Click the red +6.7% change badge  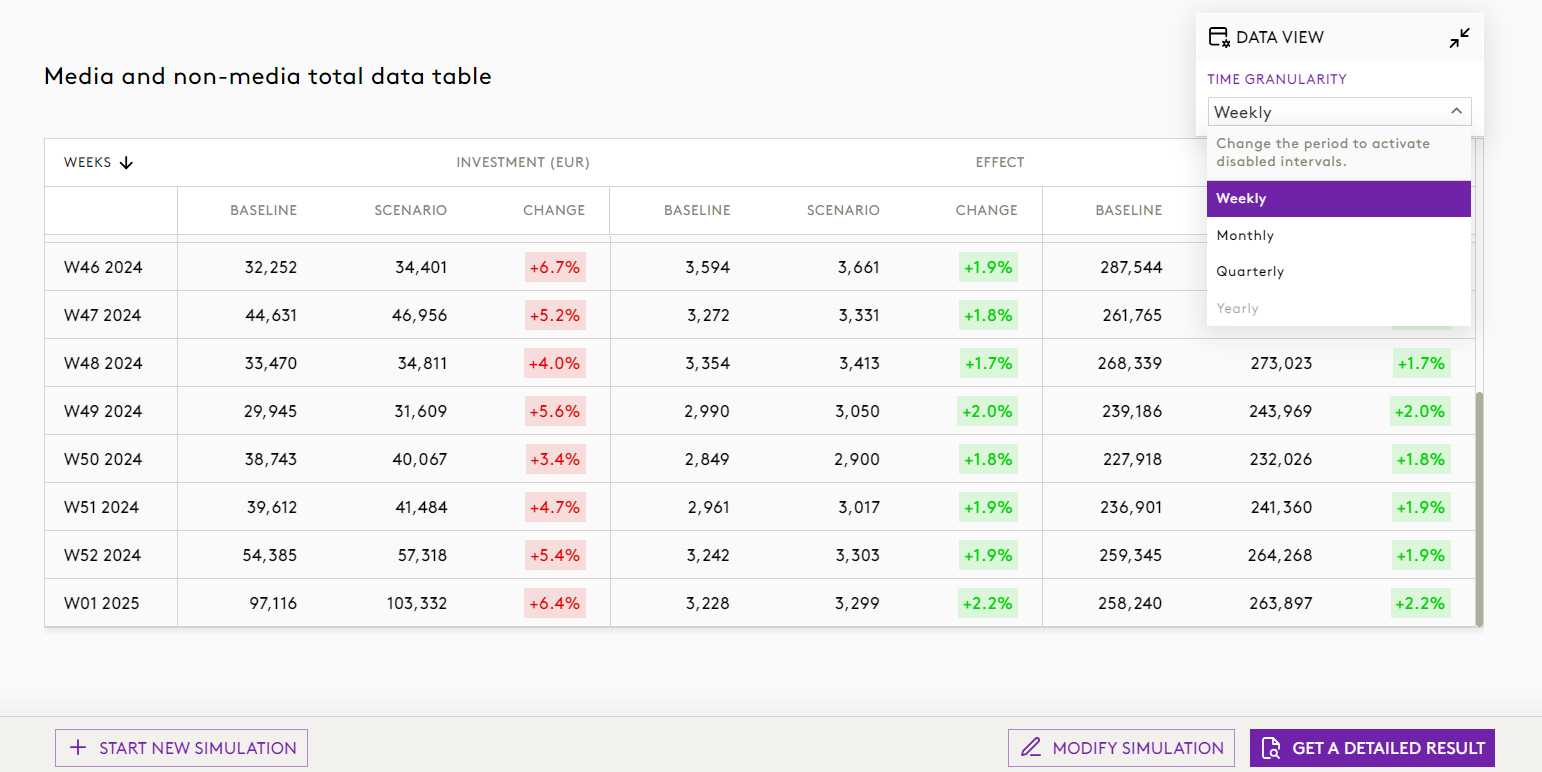(555, 267)
